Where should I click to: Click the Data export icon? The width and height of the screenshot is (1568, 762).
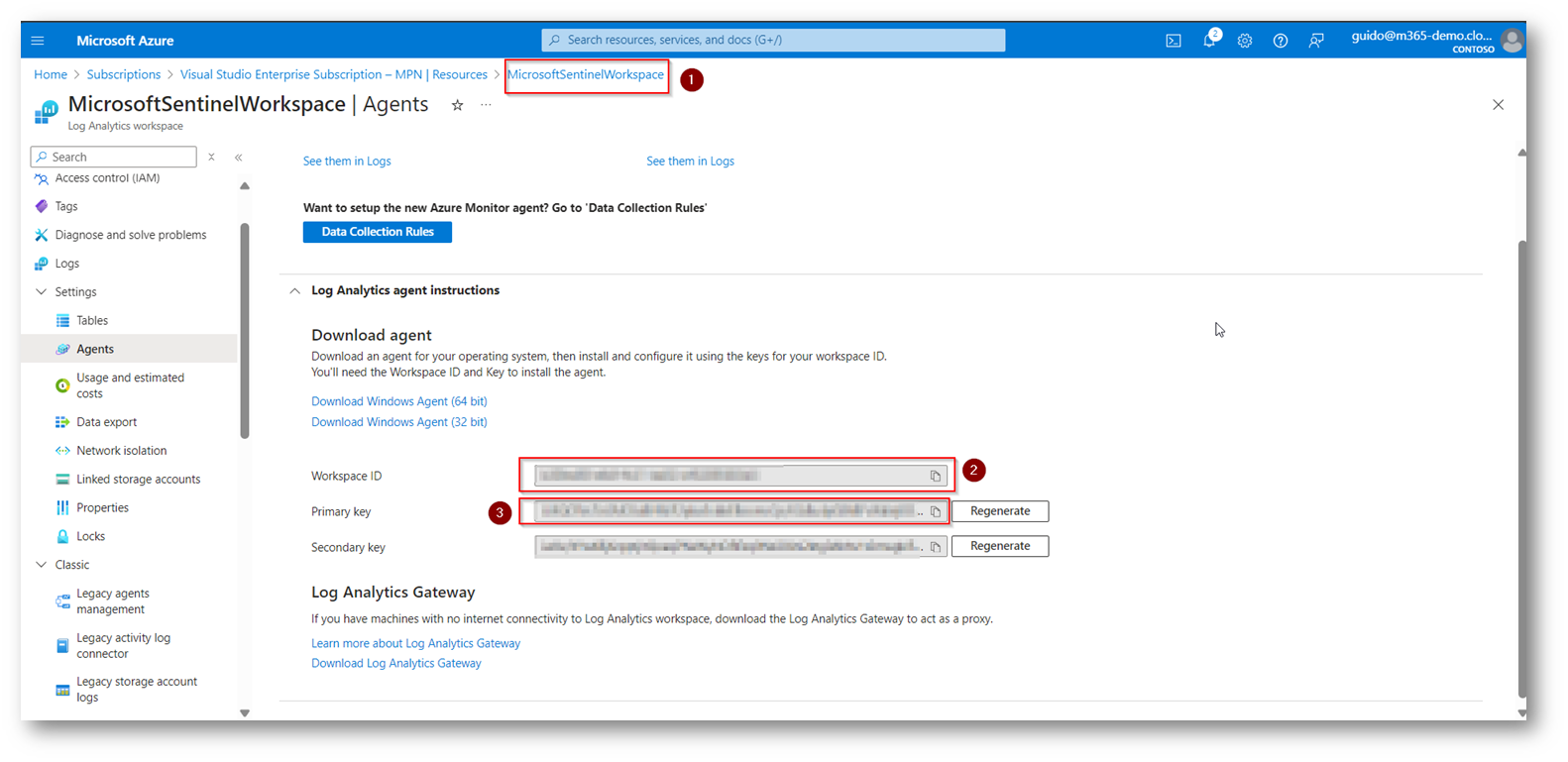pyautogui.click(x=62, y=422)
